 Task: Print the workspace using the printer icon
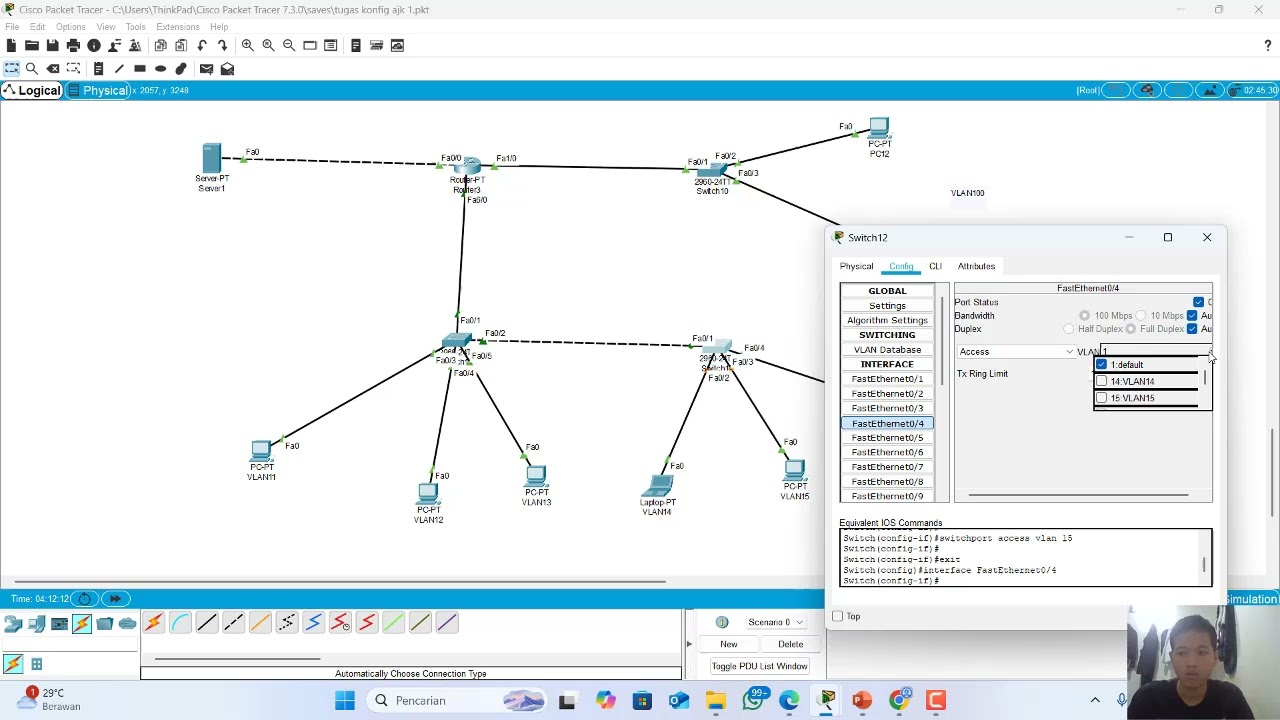[x=73, y=45]
